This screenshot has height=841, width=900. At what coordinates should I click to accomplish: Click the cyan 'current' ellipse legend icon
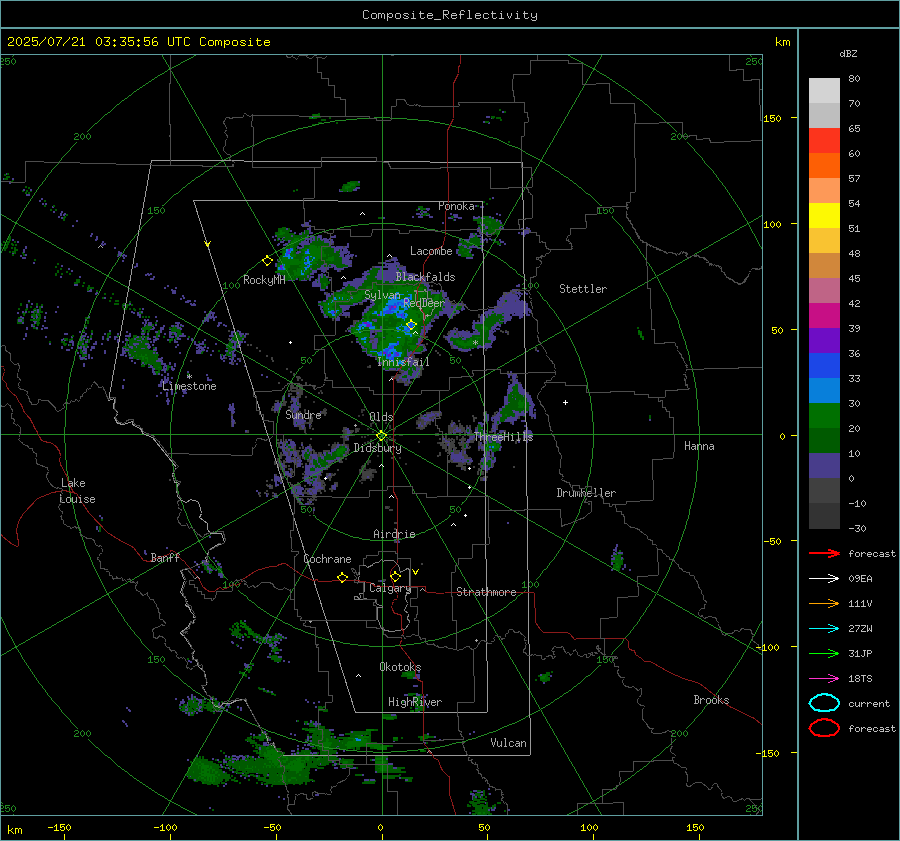tap(824, 703)
